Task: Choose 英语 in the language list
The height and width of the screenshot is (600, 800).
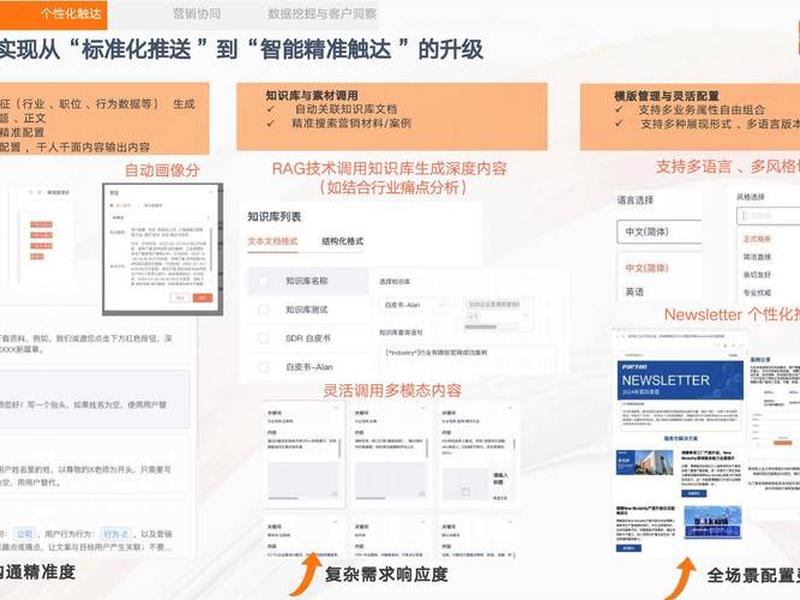Action: tap(635, 292)
